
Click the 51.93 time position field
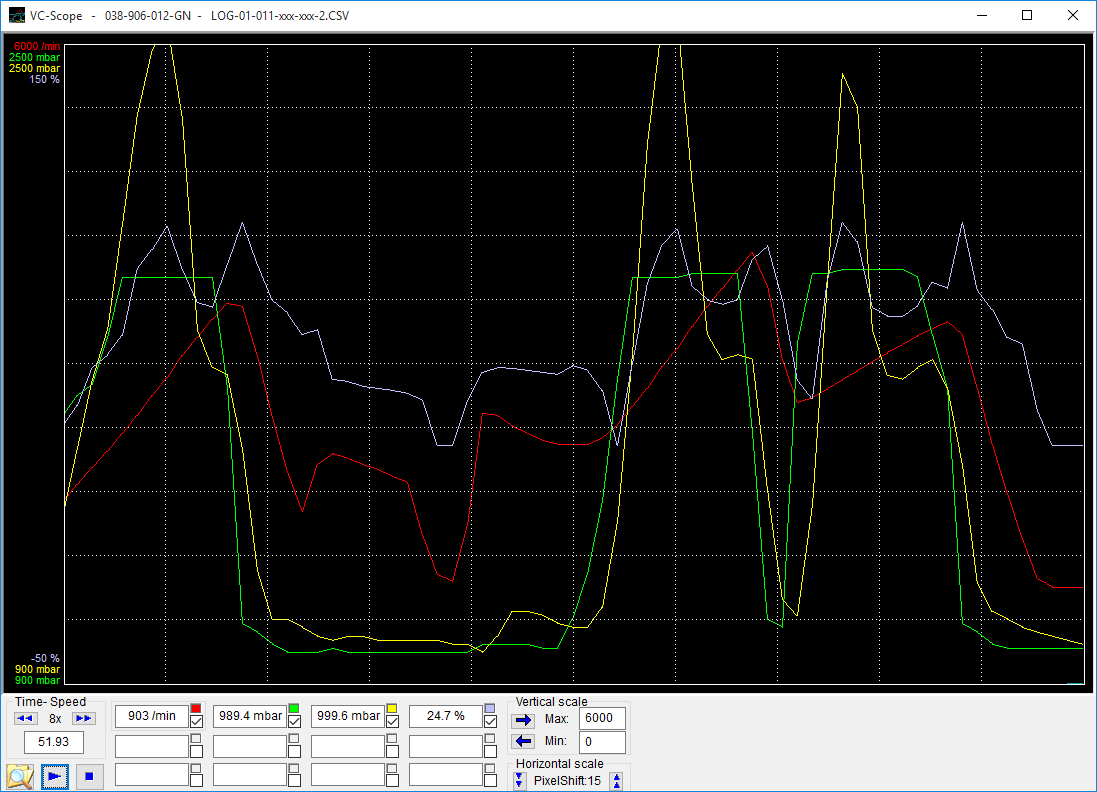point(54,743)
